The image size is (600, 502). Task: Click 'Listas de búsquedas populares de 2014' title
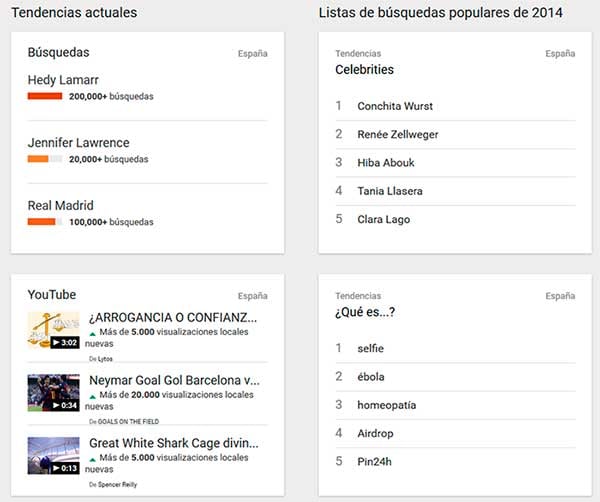point(441,13)
